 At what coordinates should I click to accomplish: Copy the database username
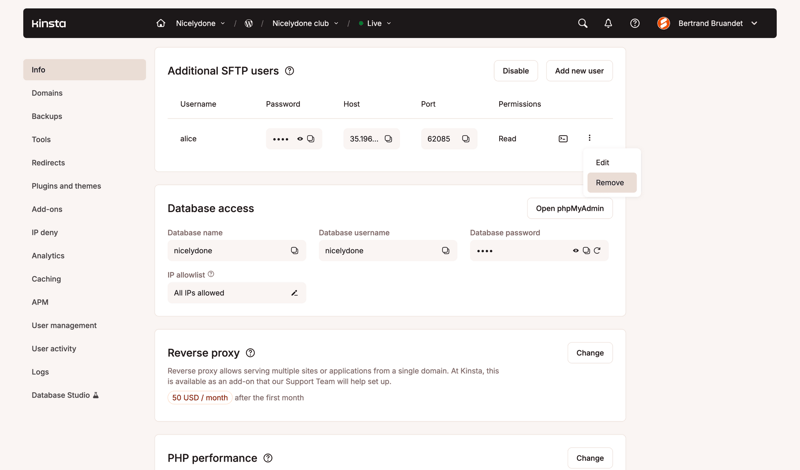point(446,251)
